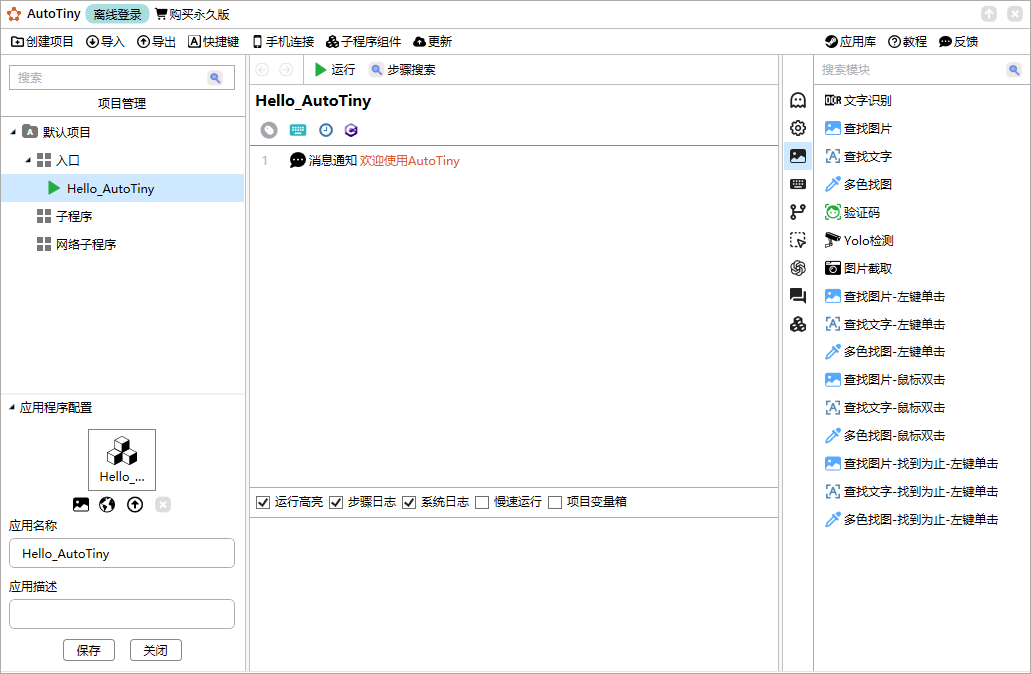Image resolution: width=1031 pixels, height=674 pixels.
Task: Click the Hello_ app icon thumbnail
Action: tap(122, 460)
